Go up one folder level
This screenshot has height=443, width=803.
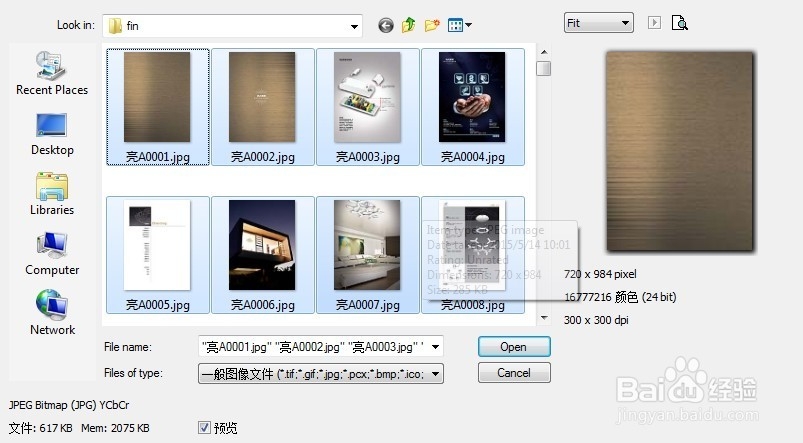pos(409,25)
